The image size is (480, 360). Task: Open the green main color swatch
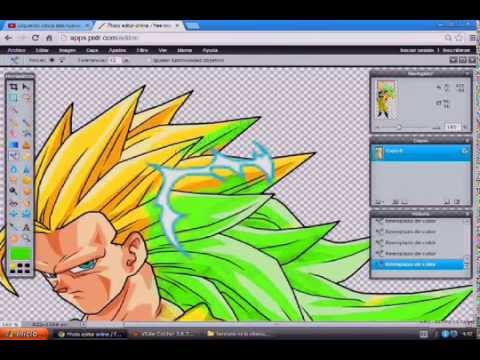point(21,253)
